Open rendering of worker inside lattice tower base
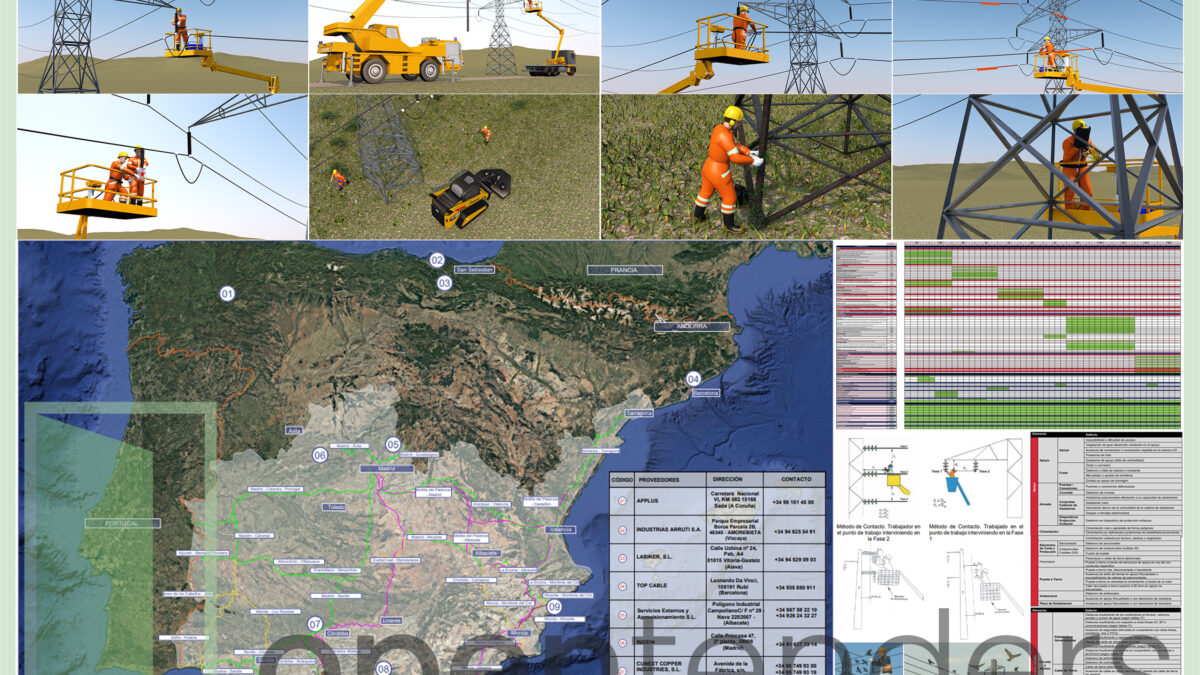1200x675 pixels. pyautogui.click(x=1038, y=166)
